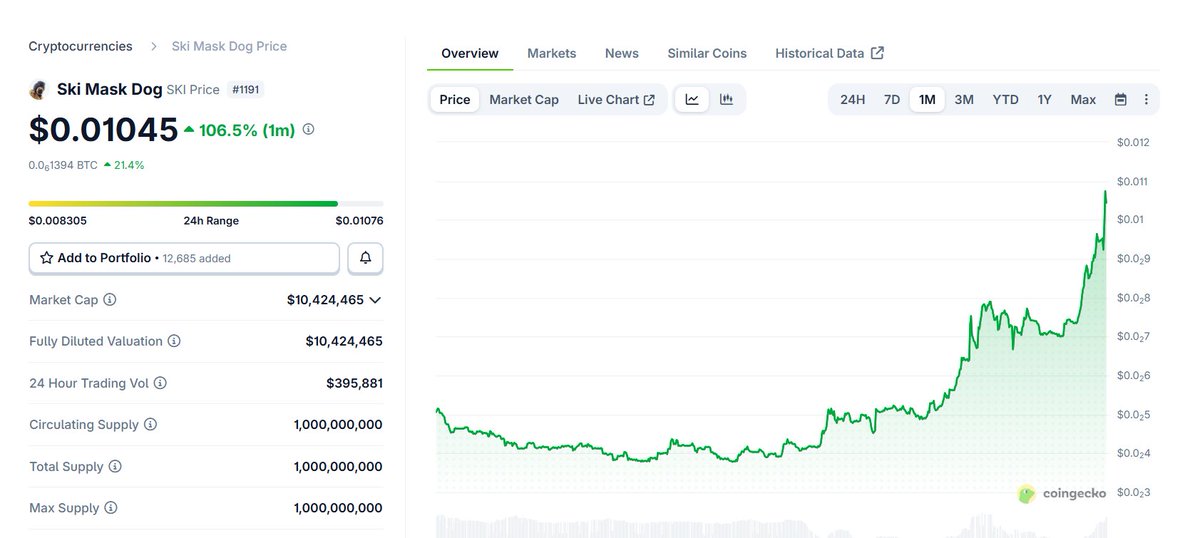Open the price alert bell icon
The image size is (1200, 538).
tap(365, 258)
